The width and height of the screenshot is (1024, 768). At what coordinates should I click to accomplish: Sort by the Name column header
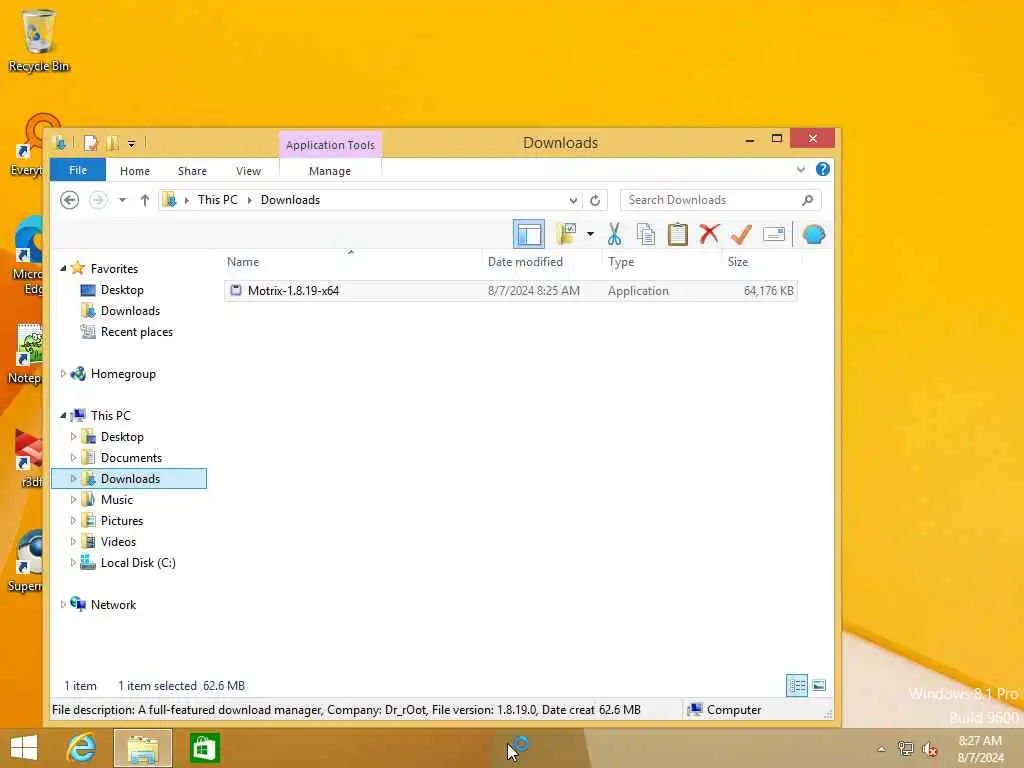(243, 262)
